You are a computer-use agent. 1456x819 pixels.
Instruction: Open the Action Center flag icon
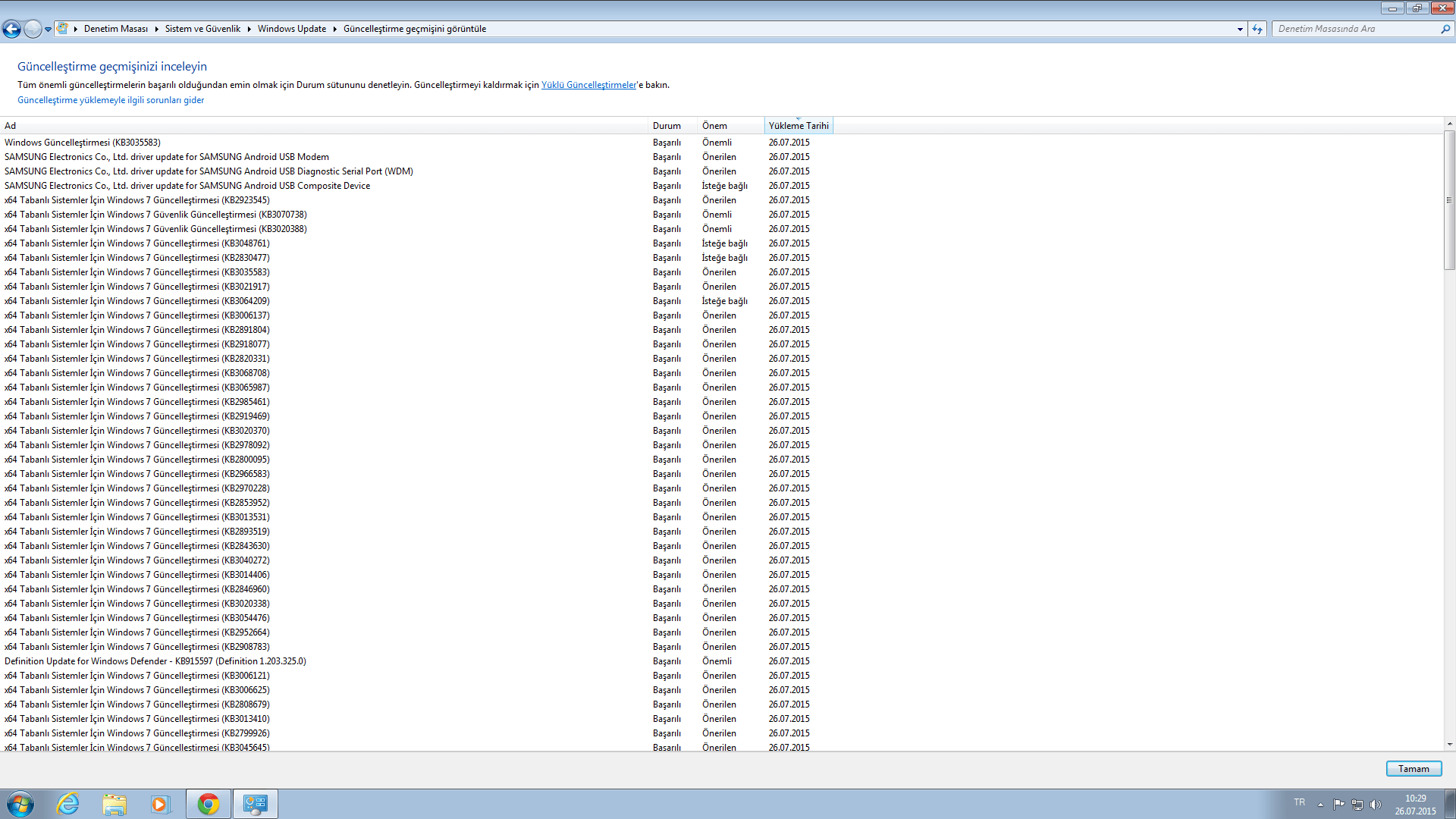pyautogui.click(x=1338, y=805)
